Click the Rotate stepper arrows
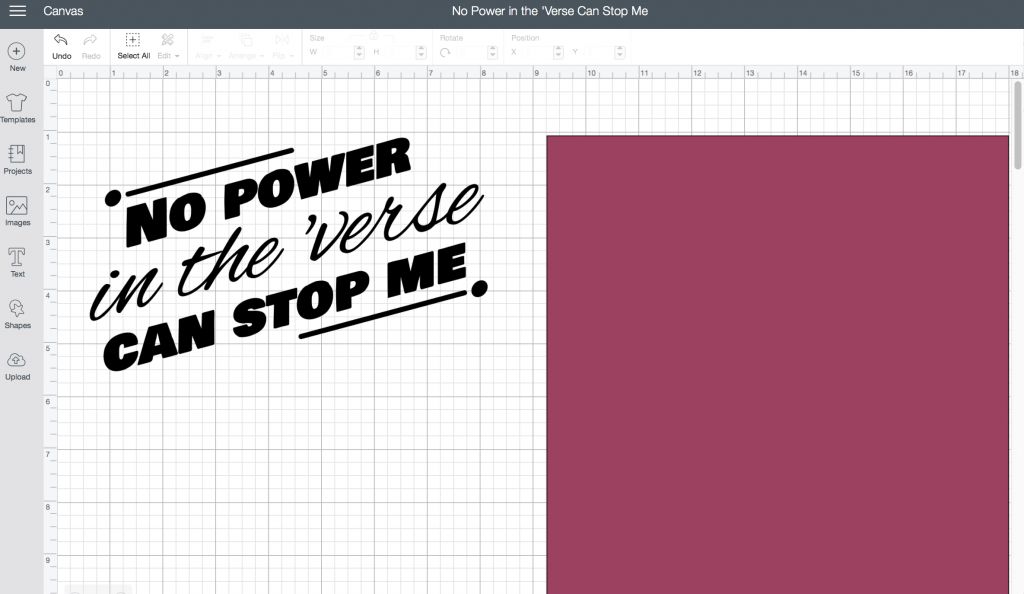Viewport: 1024px width, 594px height. click(x=493, y=52)
